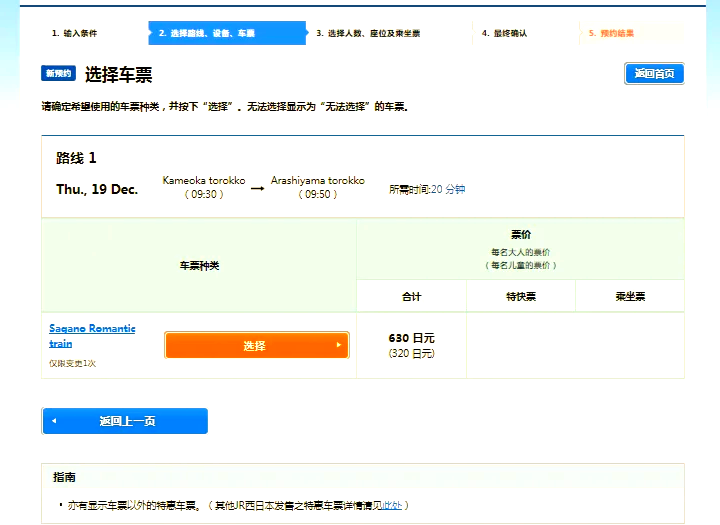Select step 2. 选择路线、设备、车票
Viewport: 720px width, 525px height.
(227, 33)
